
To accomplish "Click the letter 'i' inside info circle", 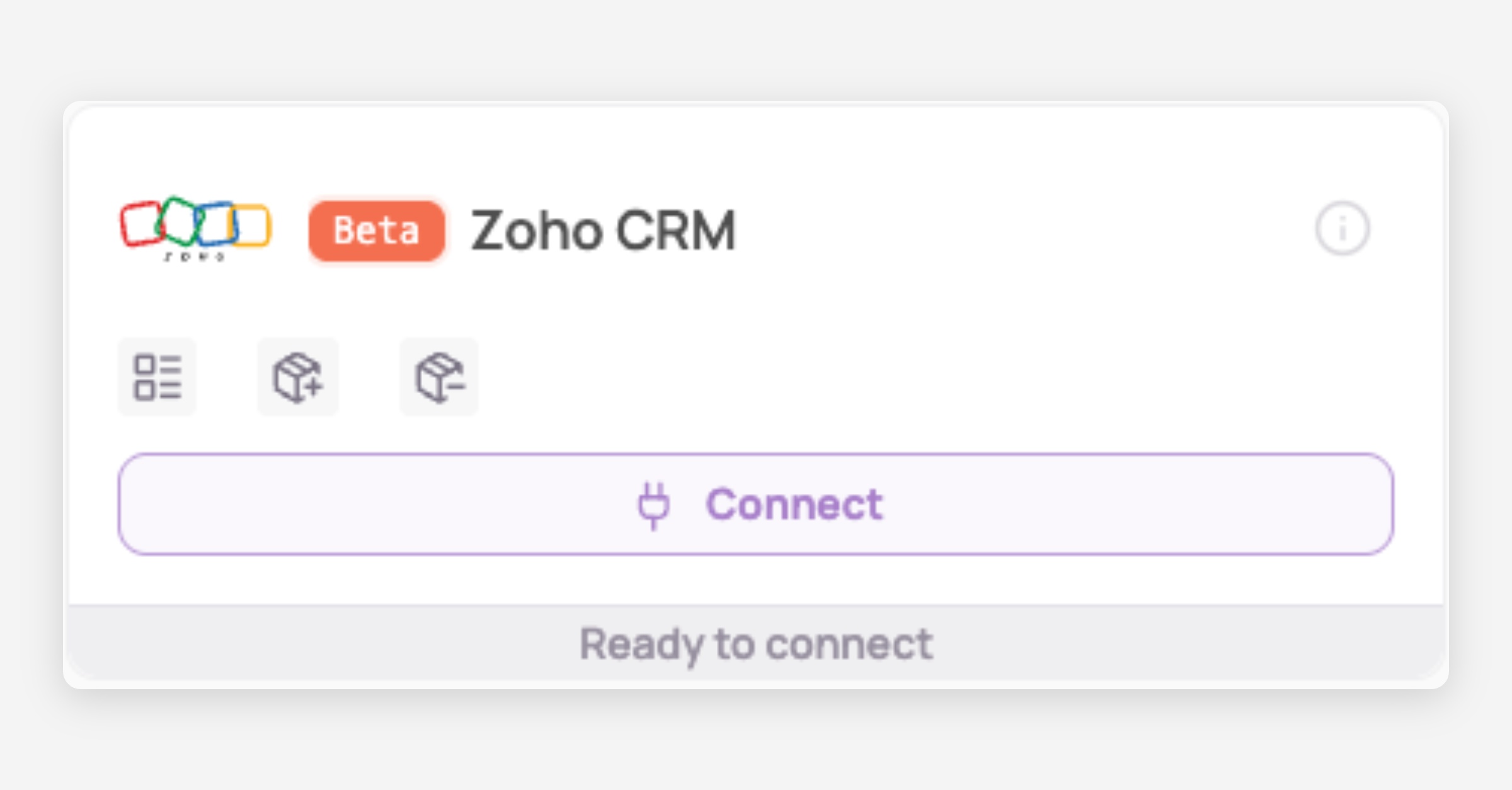I will click(1342, 228).
